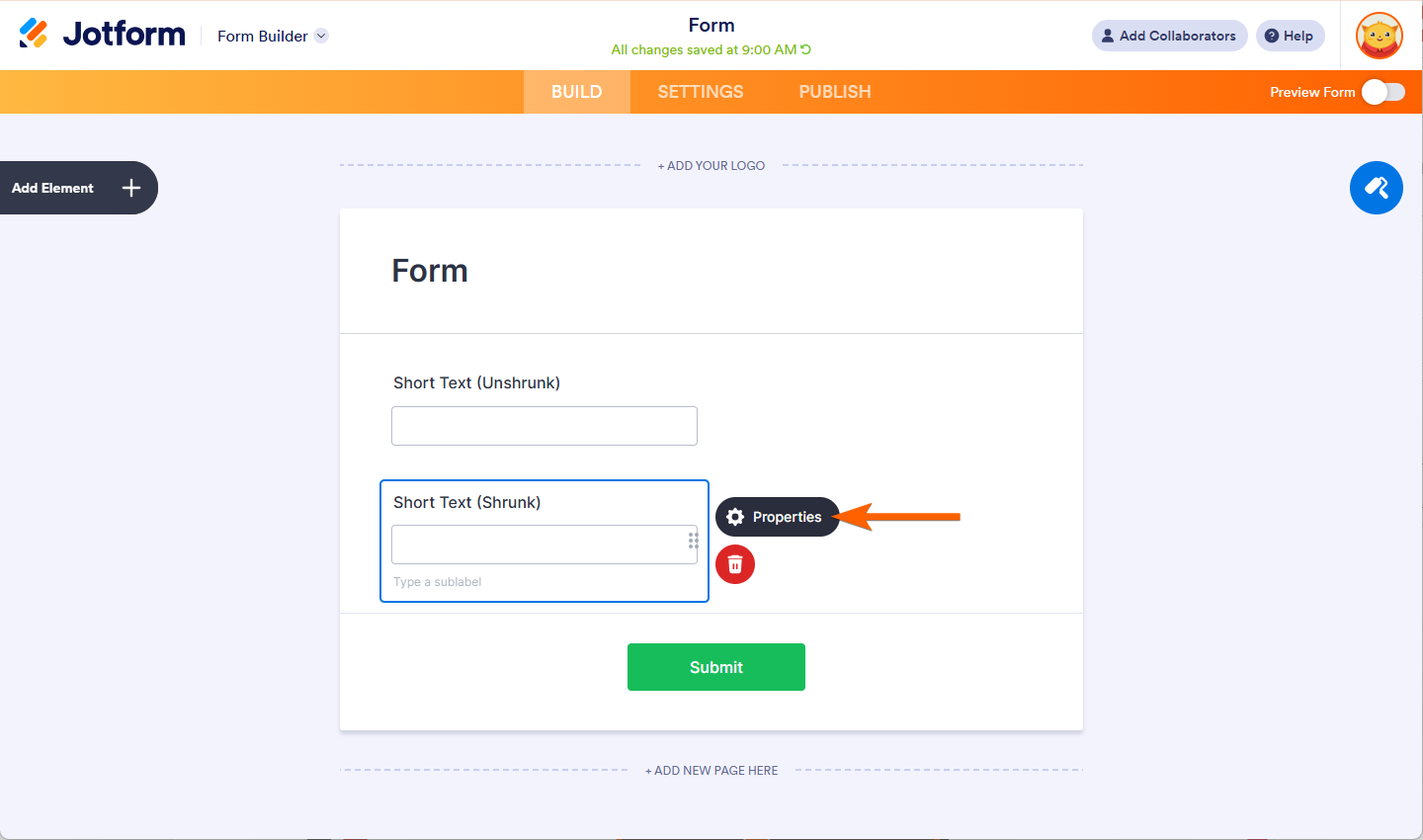1423x840 pixels.
Task: Open the Form Designer paint roller
Action: pyautogui.click(x=1376, y=188)
